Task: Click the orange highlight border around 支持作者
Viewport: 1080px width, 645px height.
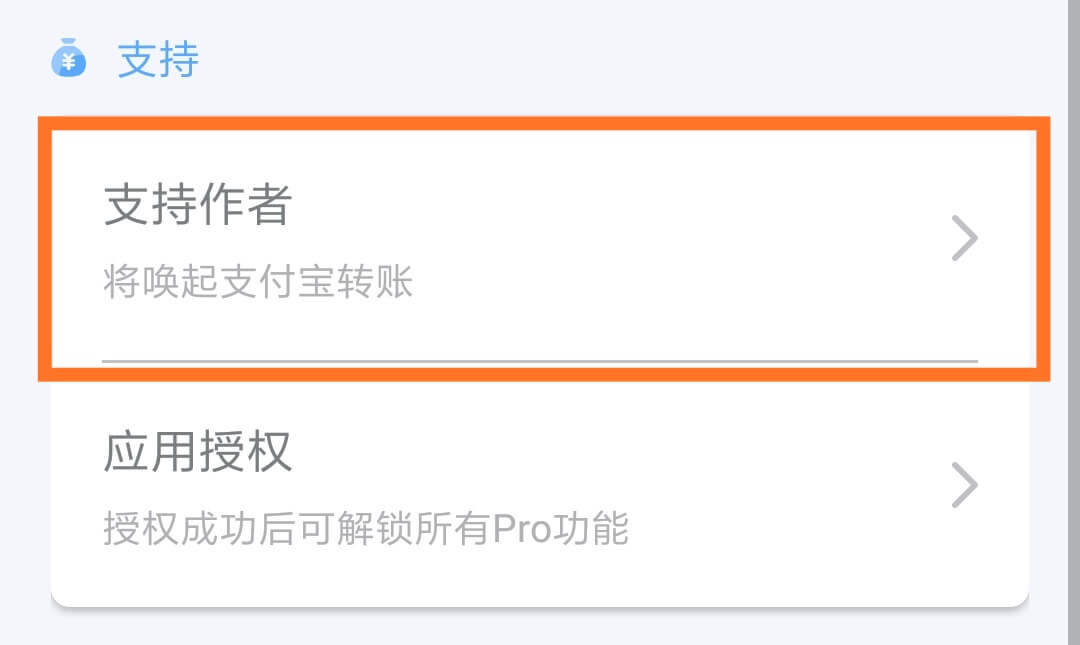Action: [x=544, y=123]
